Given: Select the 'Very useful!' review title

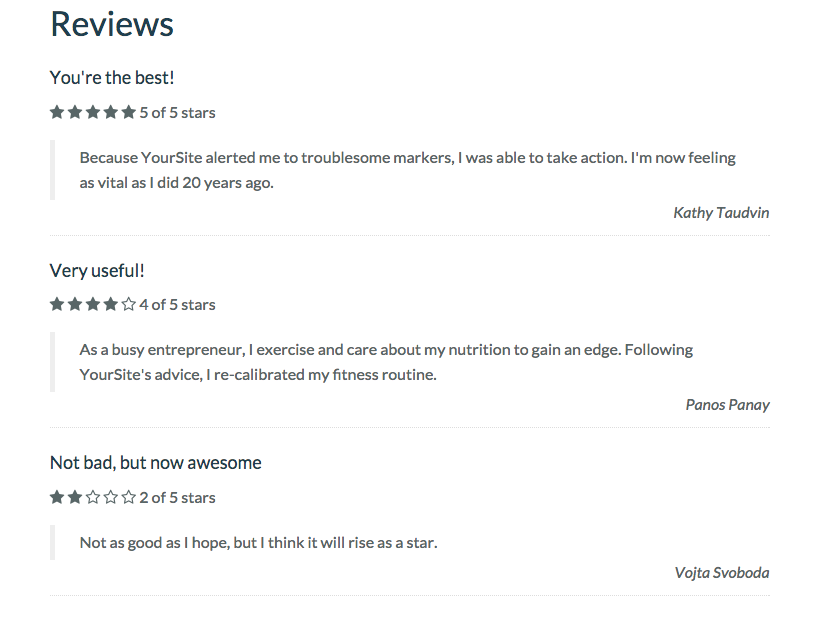Looking at the screenshot, I should pos(97,271).
